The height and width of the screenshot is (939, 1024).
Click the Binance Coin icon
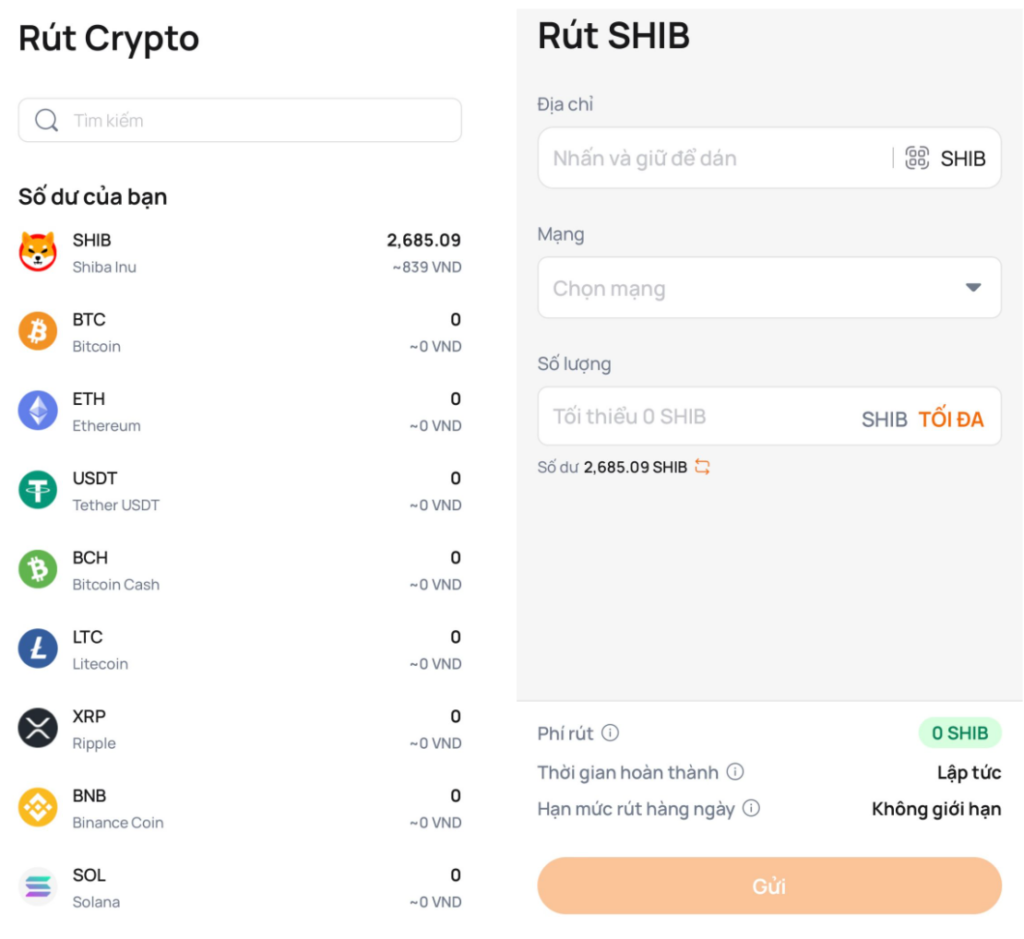coord(38,807)
